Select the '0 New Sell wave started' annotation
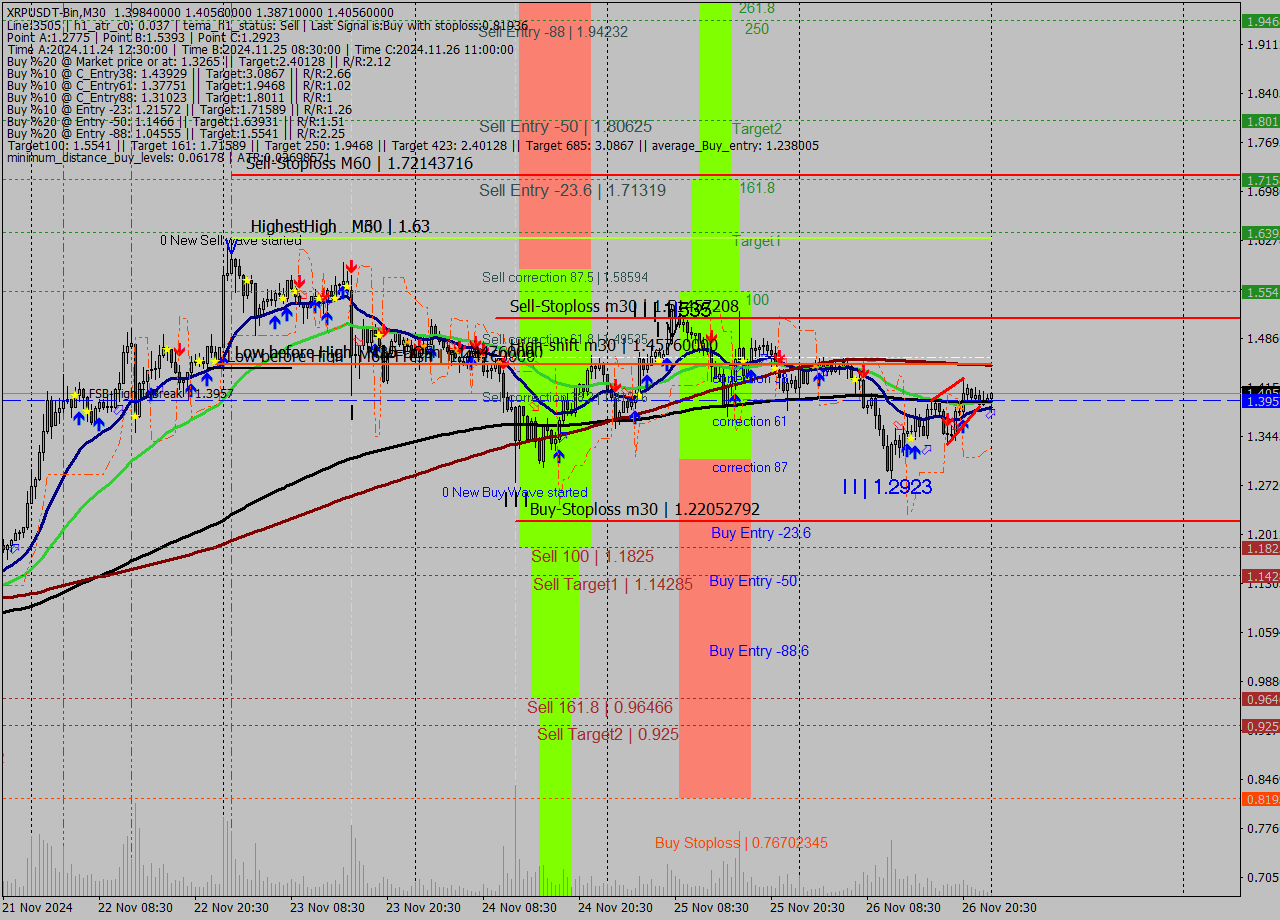Image resolution: width=1280 pixels, height=920 pixels. pos(230,241)
